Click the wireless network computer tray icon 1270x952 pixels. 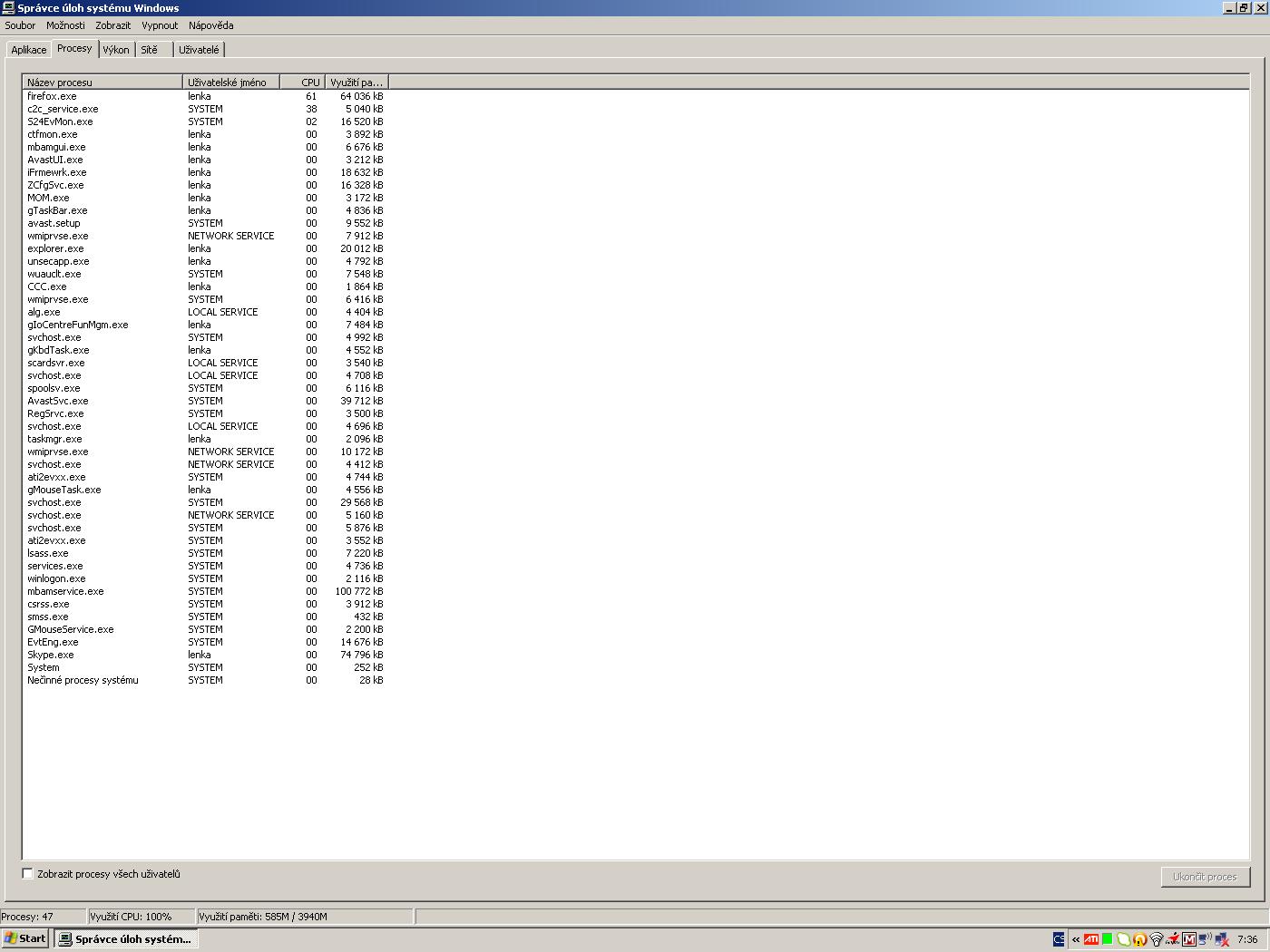coord(1206,939)
